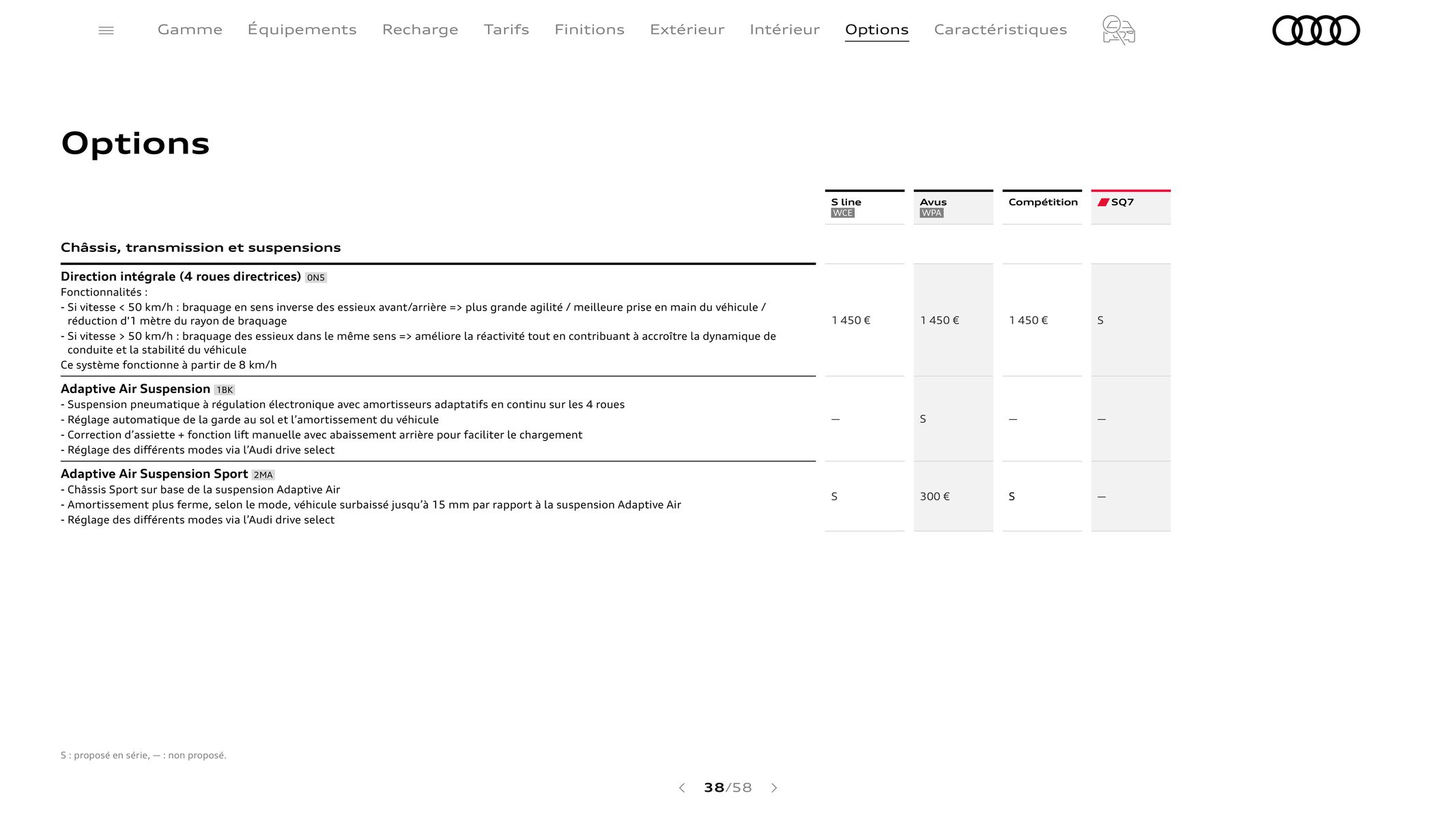
Task: Click the 300 € Avus price
Action: (934, 497)
